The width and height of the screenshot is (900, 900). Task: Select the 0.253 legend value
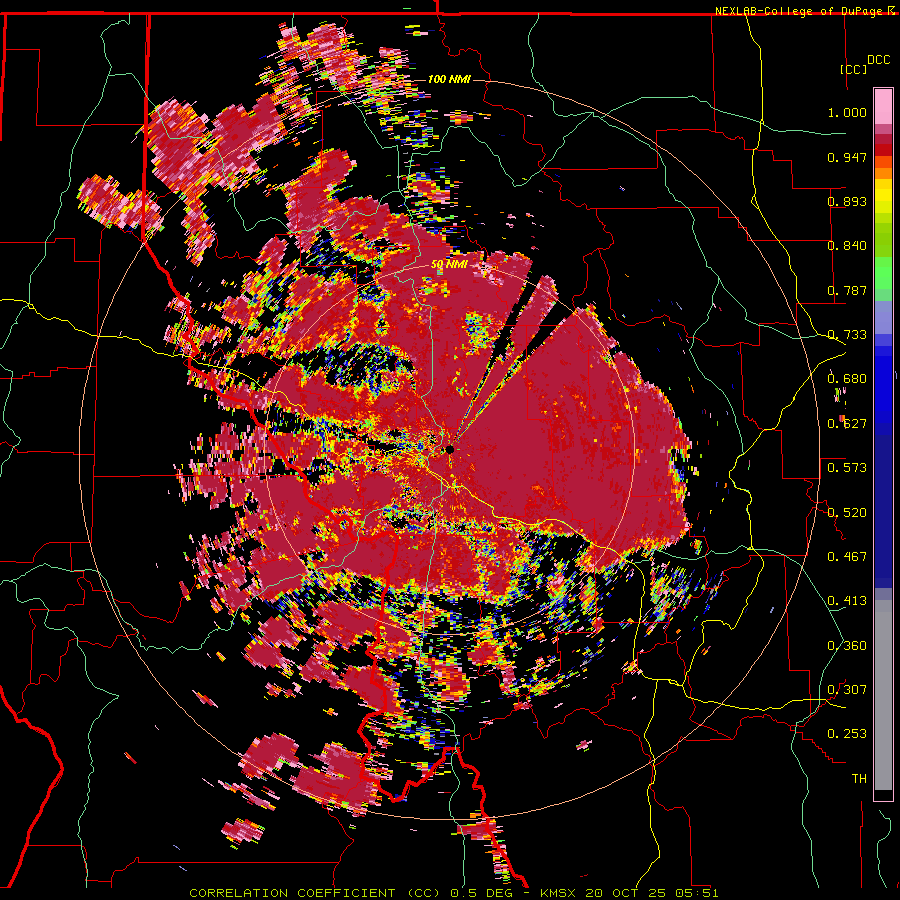(847, 734)
